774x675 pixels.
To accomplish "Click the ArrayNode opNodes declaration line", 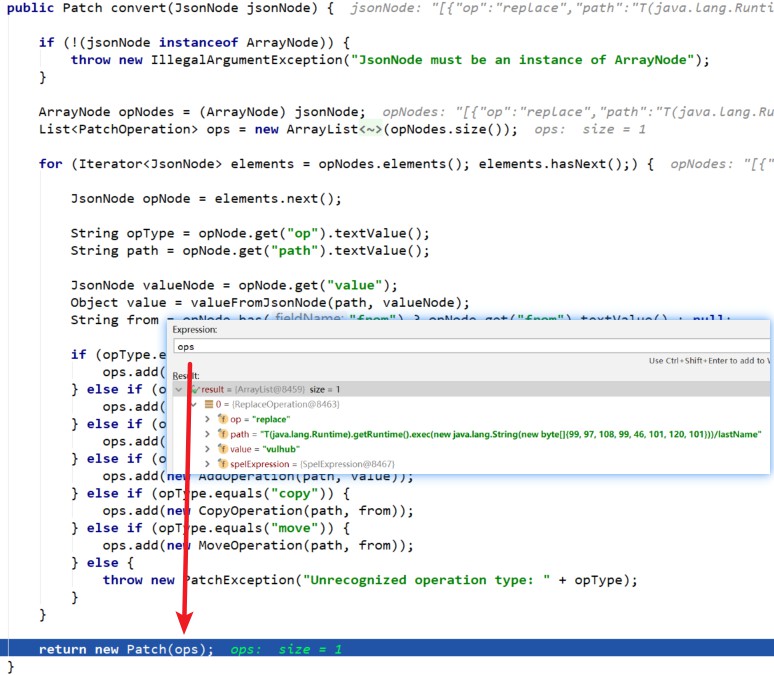I will tap(202, 112).
